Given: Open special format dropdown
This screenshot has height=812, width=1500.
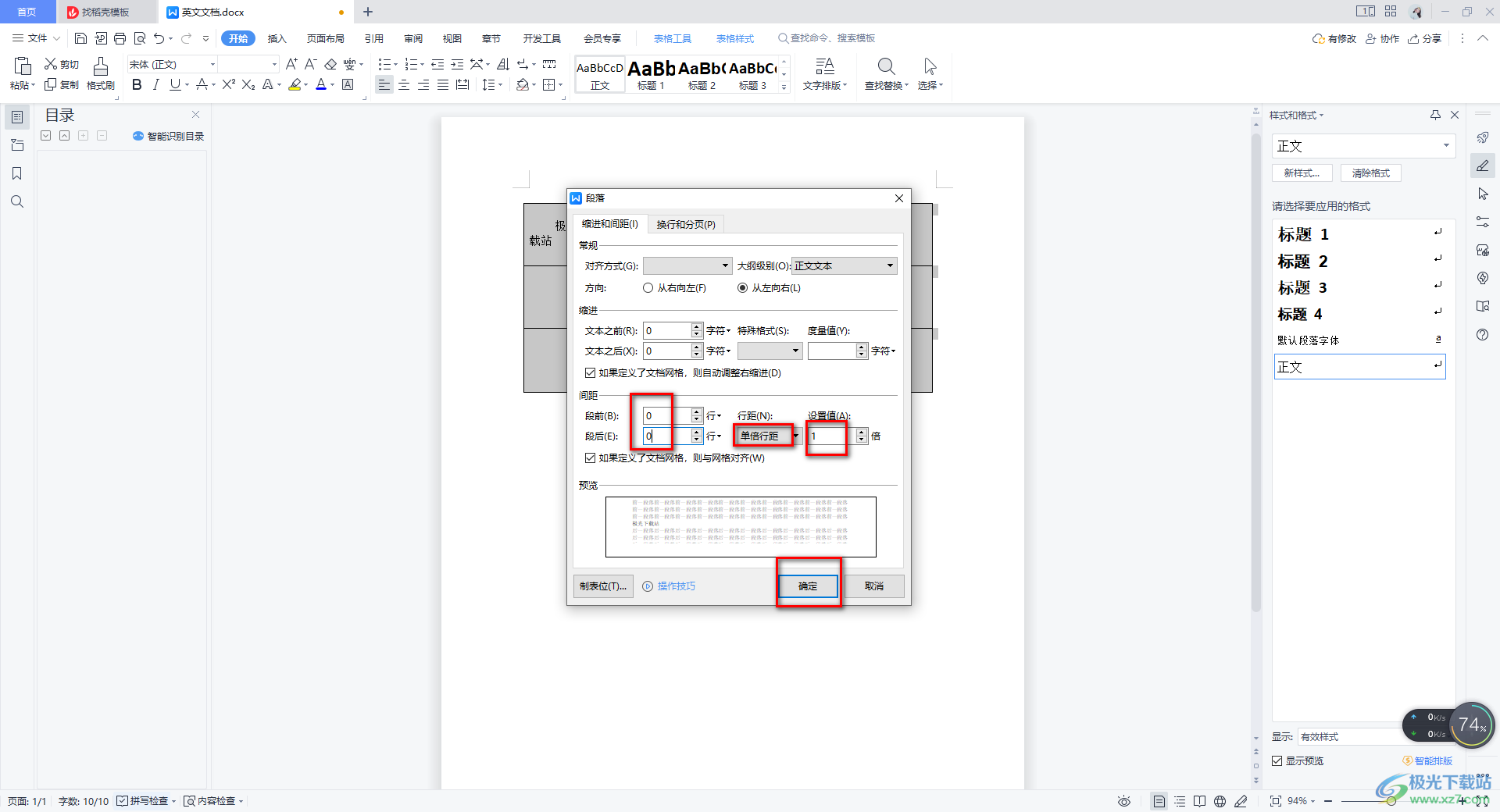Looking at the screenshot, I should (770, 351).
